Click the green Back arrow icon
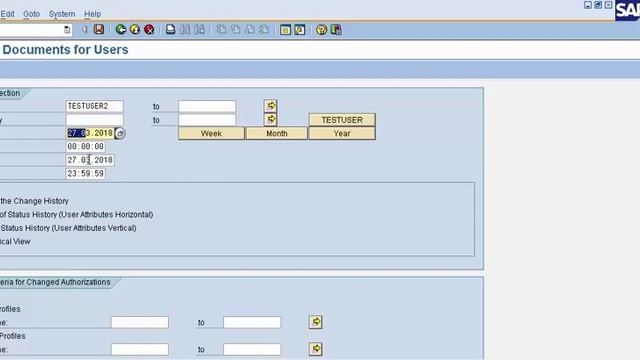This screenshot has width=640, height=360. [x=120, y=29]
